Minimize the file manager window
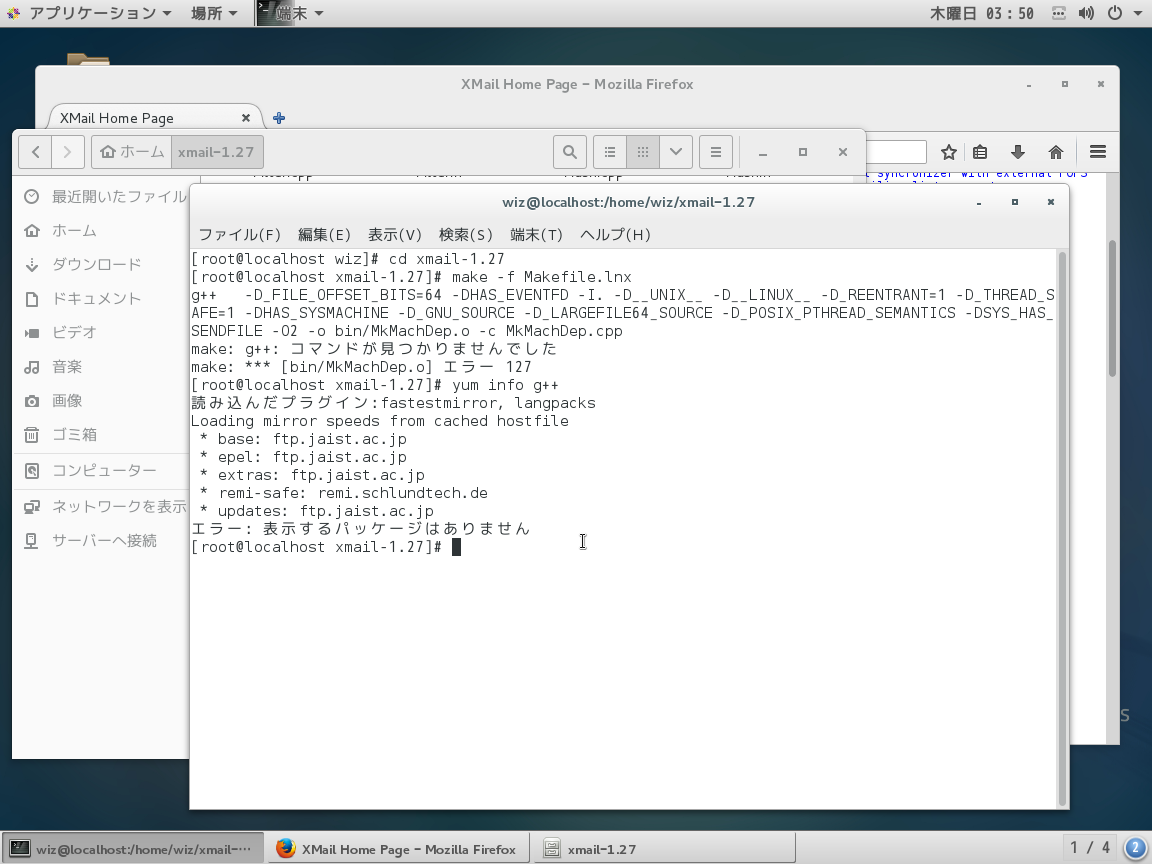1152x864 pixels. 763,153
